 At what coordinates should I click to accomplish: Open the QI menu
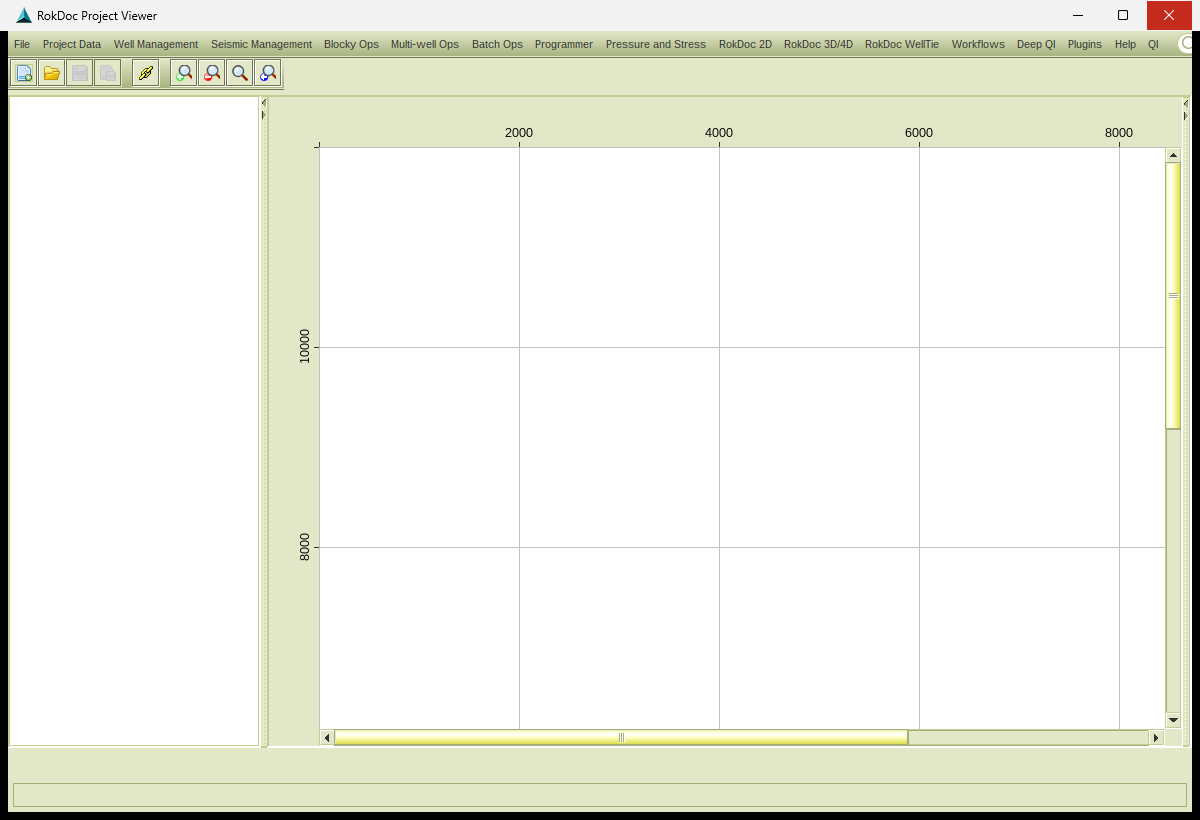click(1153, 44)
